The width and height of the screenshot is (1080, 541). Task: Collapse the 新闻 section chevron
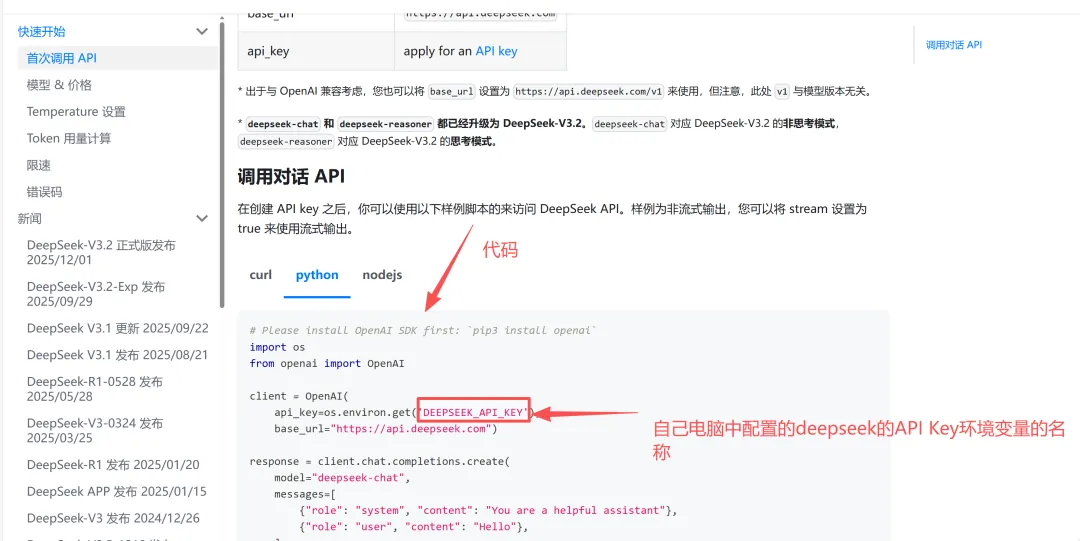coord(202,218)
